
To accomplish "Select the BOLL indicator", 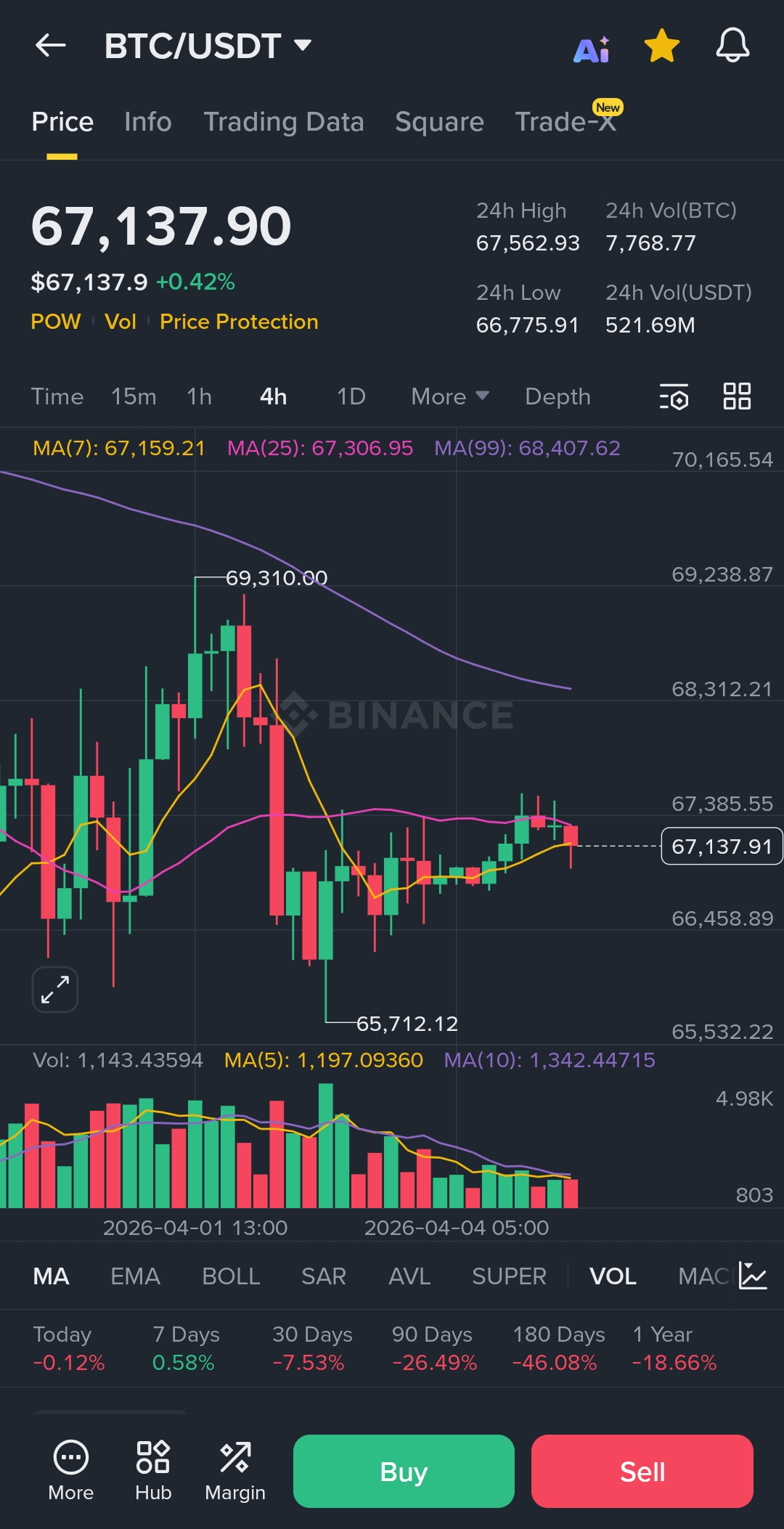I will tap(231, 1276).
